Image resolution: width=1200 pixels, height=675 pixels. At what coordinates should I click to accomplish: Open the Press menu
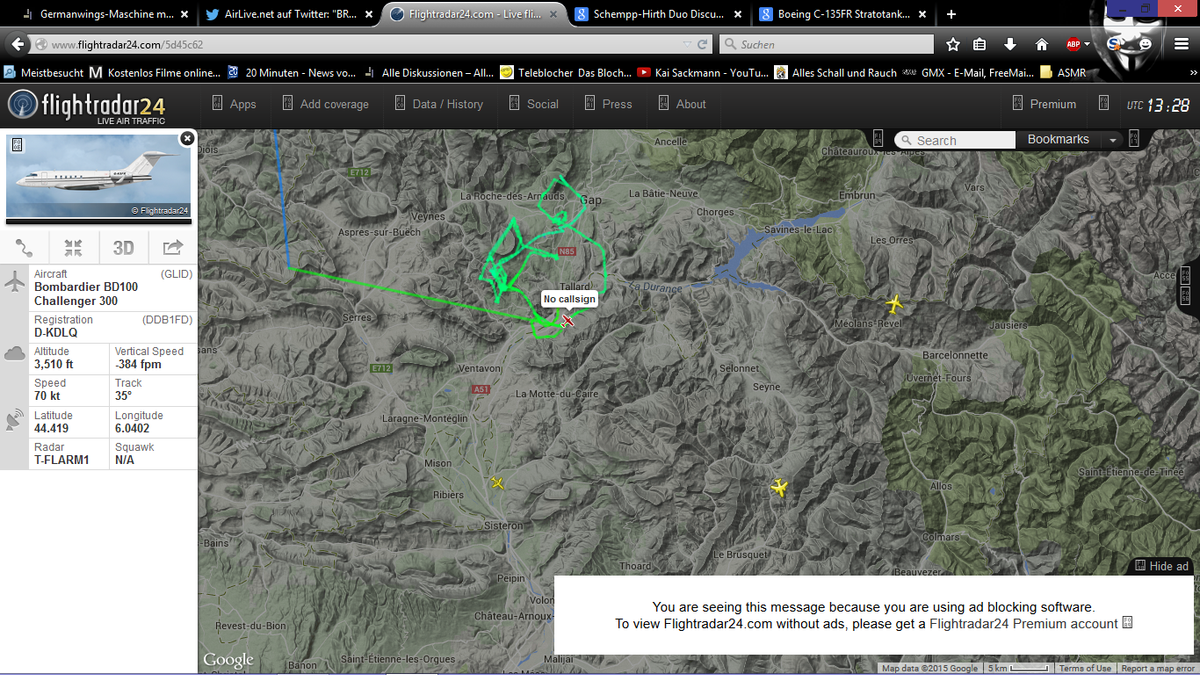click(608, 104)
